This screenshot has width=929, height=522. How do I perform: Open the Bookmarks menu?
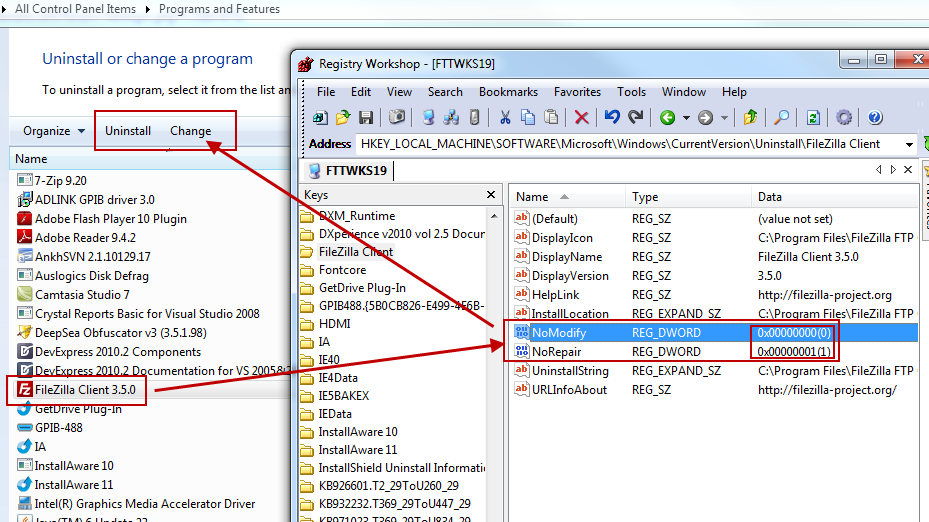tap(508, 92)
